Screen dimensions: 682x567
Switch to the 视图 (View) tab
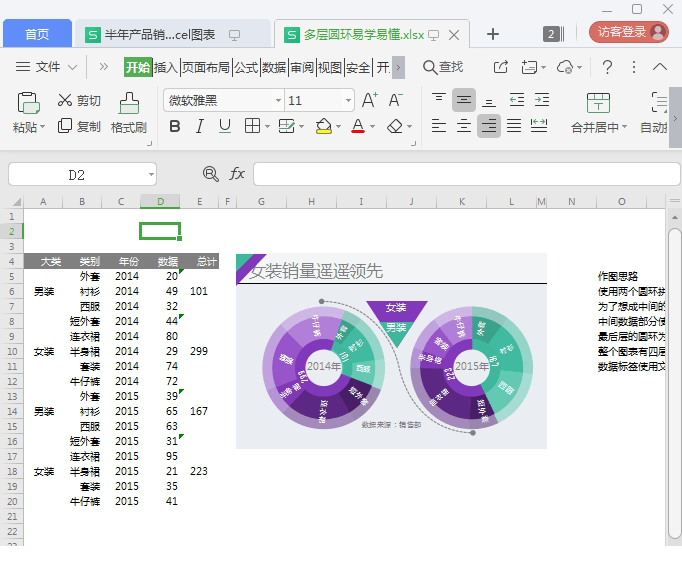[330, 67]
